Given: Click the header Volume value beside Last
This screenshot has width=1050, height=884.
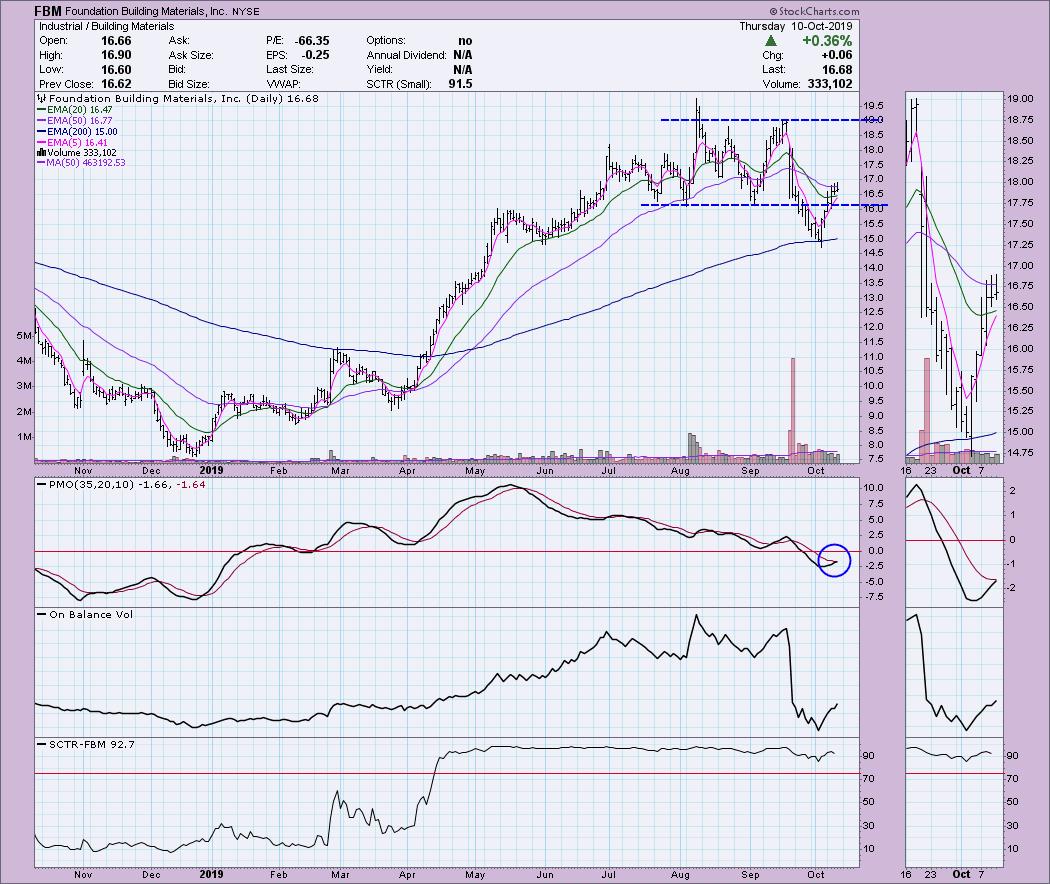Looking at the screenshot, I should [830, 84].
